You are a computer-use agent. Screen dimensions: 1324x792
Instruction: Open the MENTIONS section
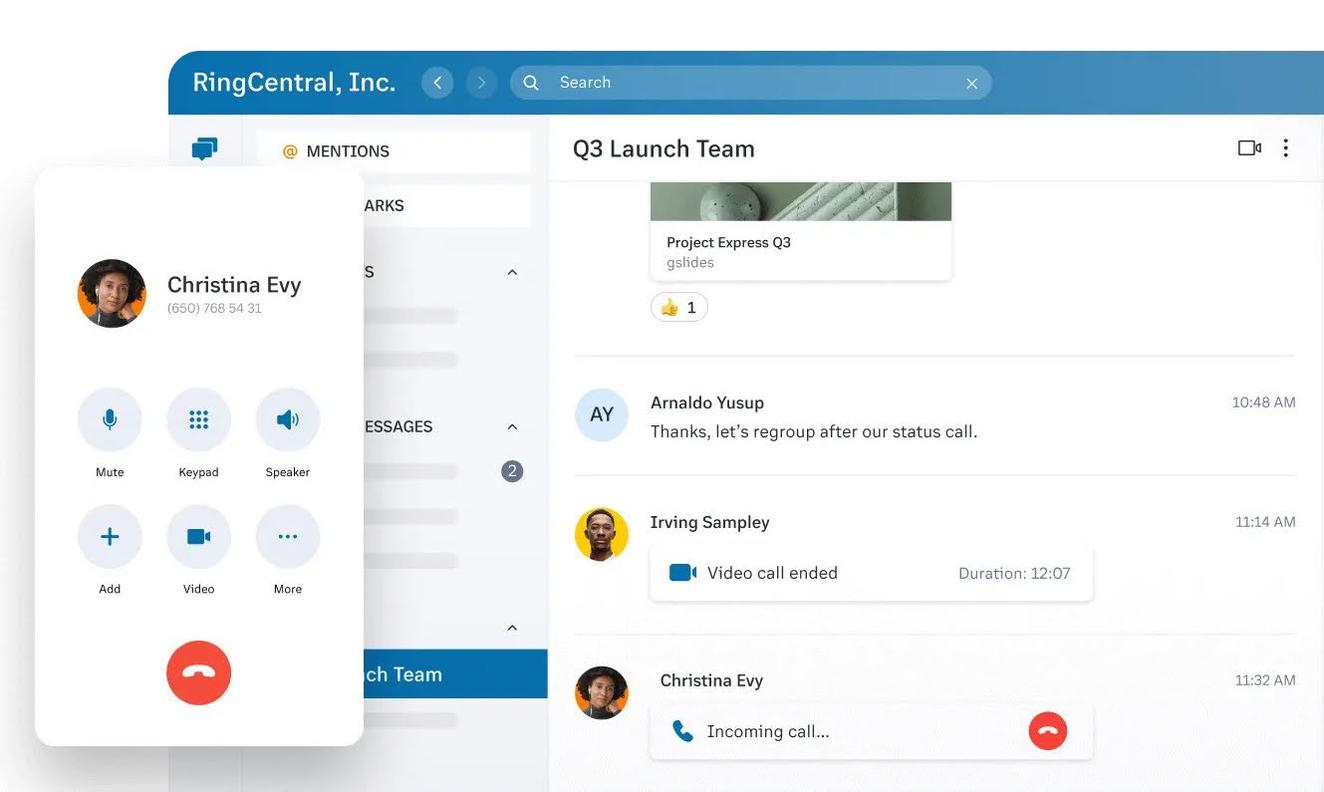coord(394,151)
